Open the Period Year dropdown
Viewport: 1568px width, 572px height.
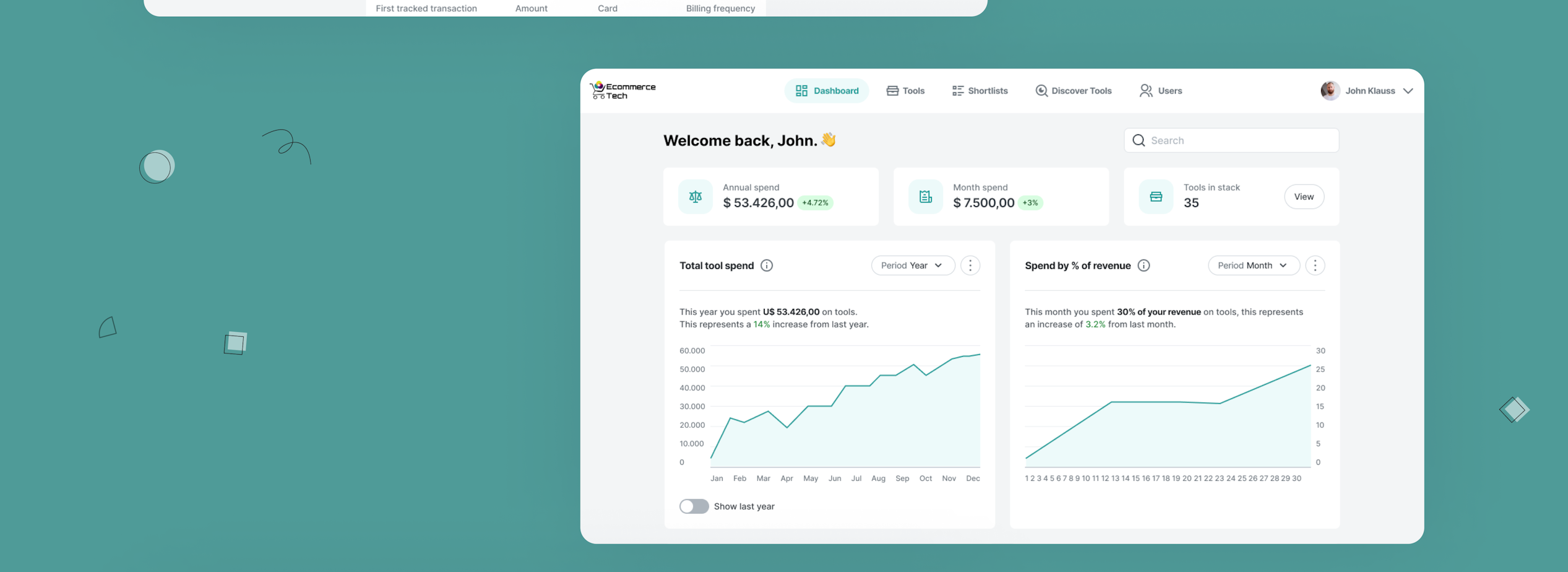click(x=913, y=266)
